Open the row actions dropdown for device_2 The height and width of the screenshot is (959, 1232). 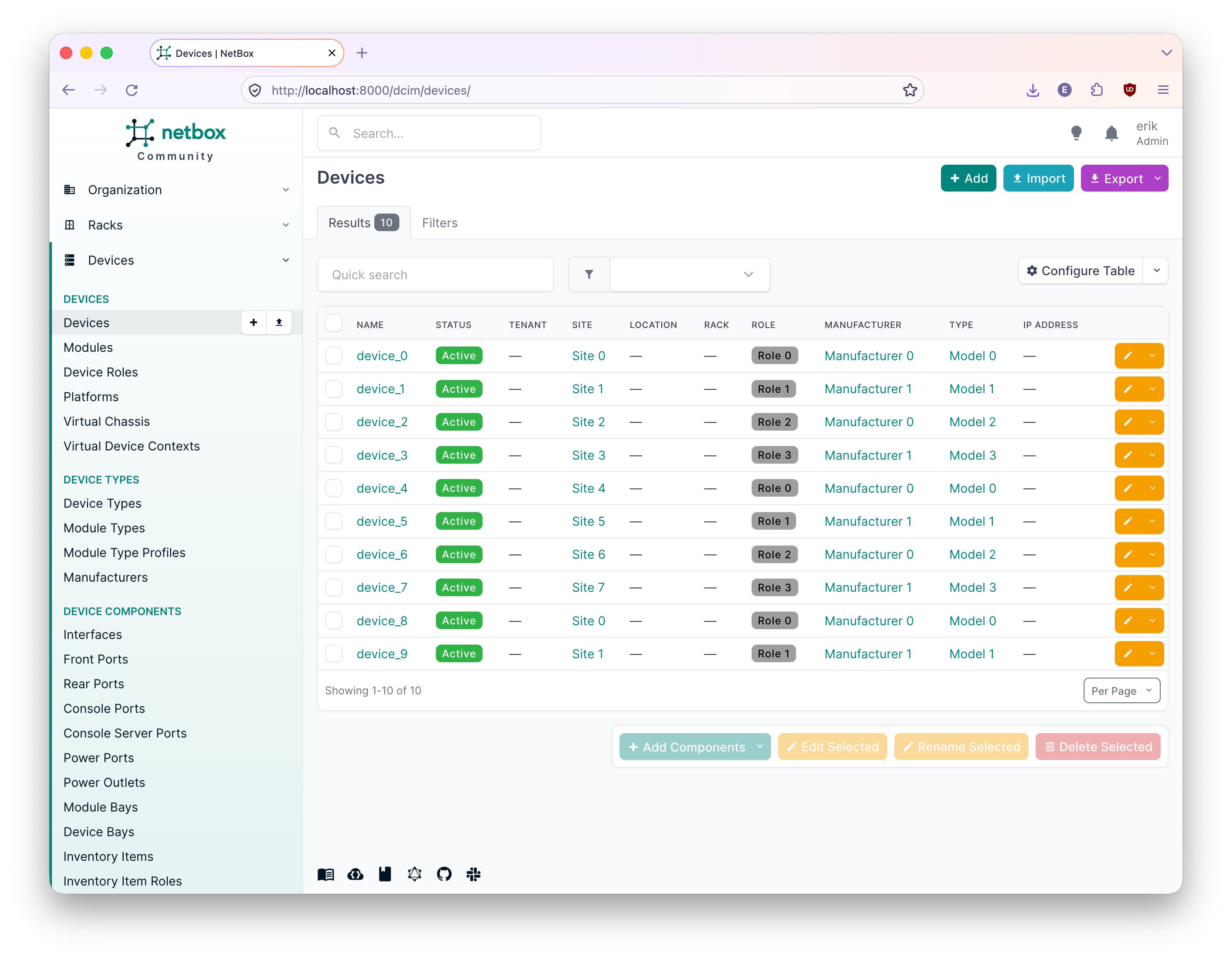click(1152, 422)
